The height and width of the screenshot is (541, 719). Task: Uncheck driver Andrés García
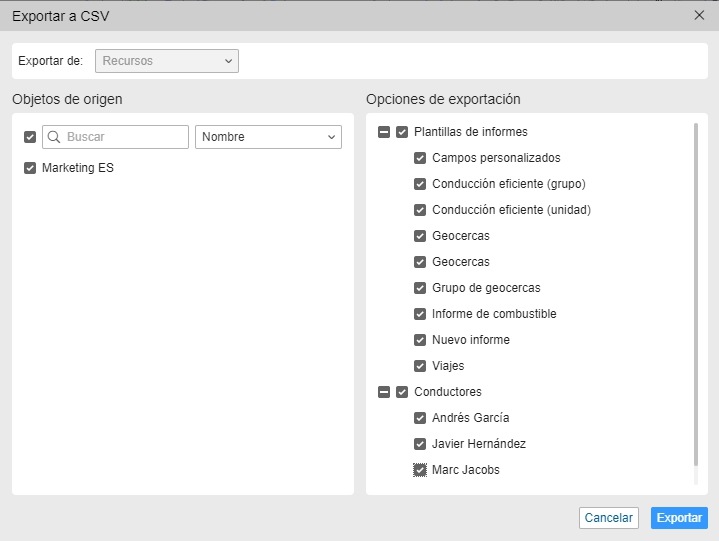point(420,418)
